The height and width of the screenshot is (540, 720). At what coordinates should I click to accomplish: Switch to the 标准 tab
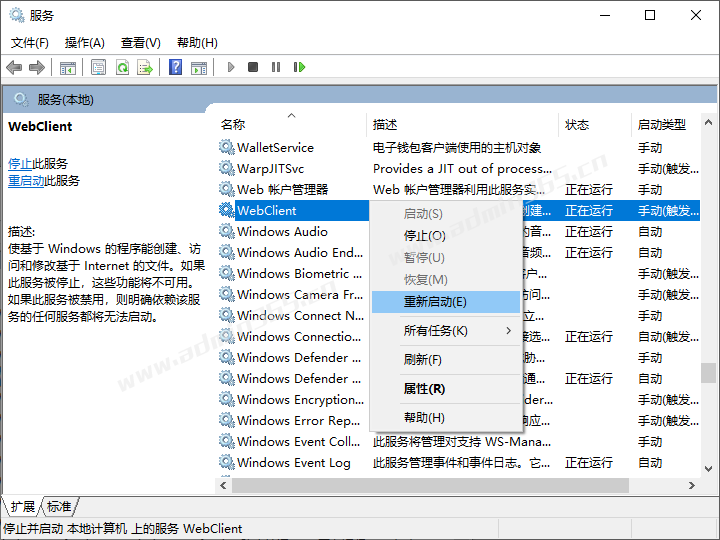pos(59,506)
